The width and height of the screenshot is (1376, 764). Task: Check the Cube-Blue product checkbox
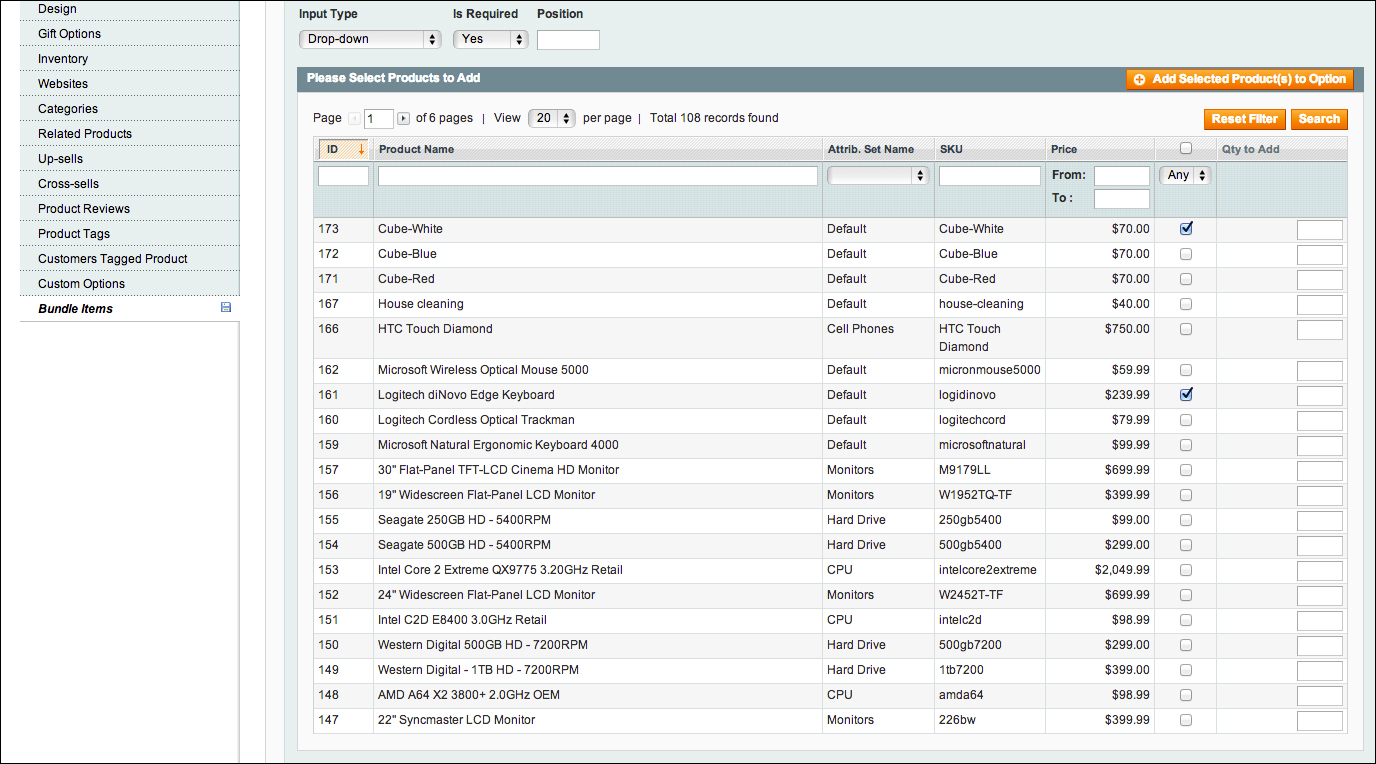[x=1186, y=254]
